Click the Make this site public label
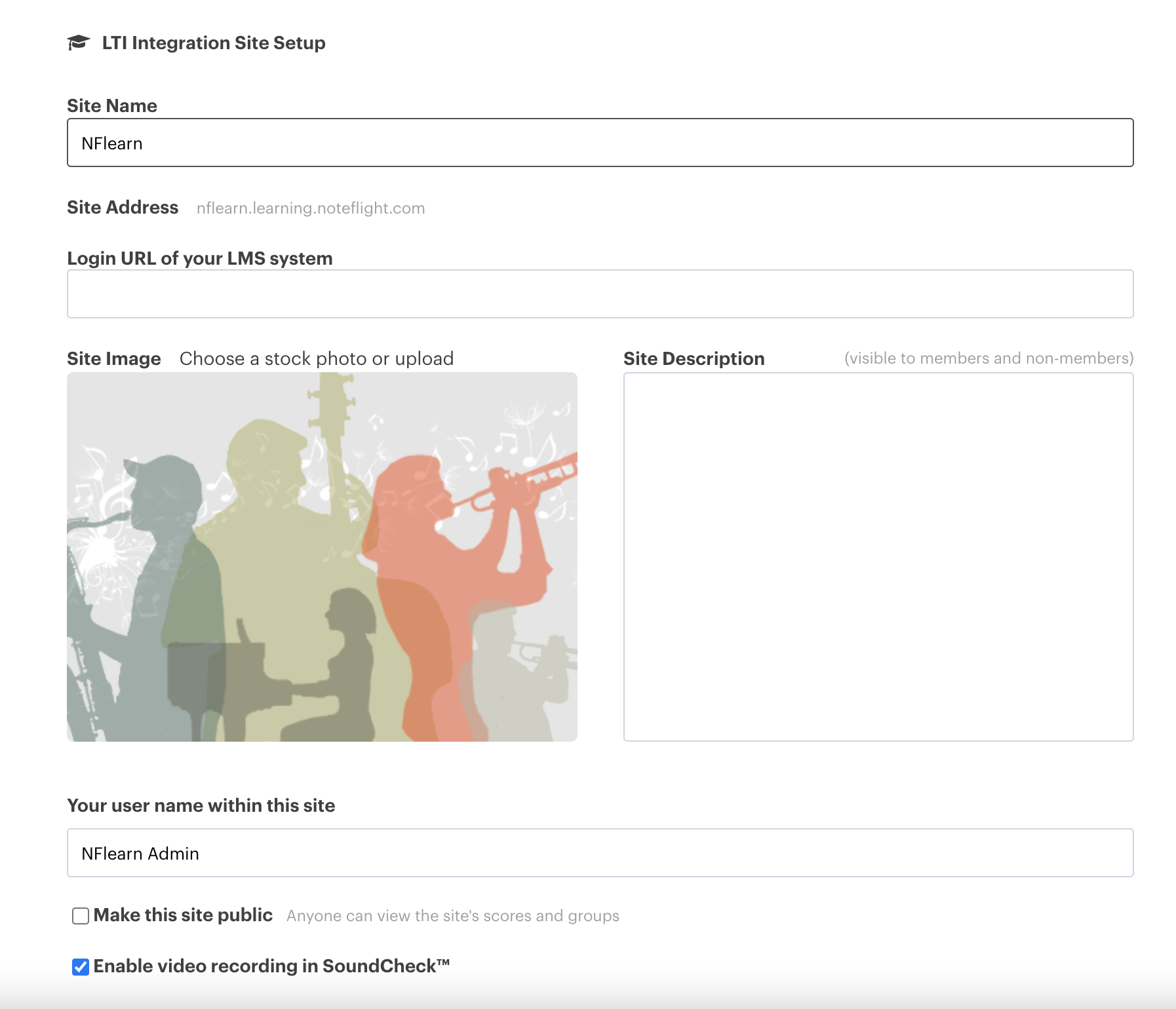Viewport: 1176px width, 1009px height. 183,915
